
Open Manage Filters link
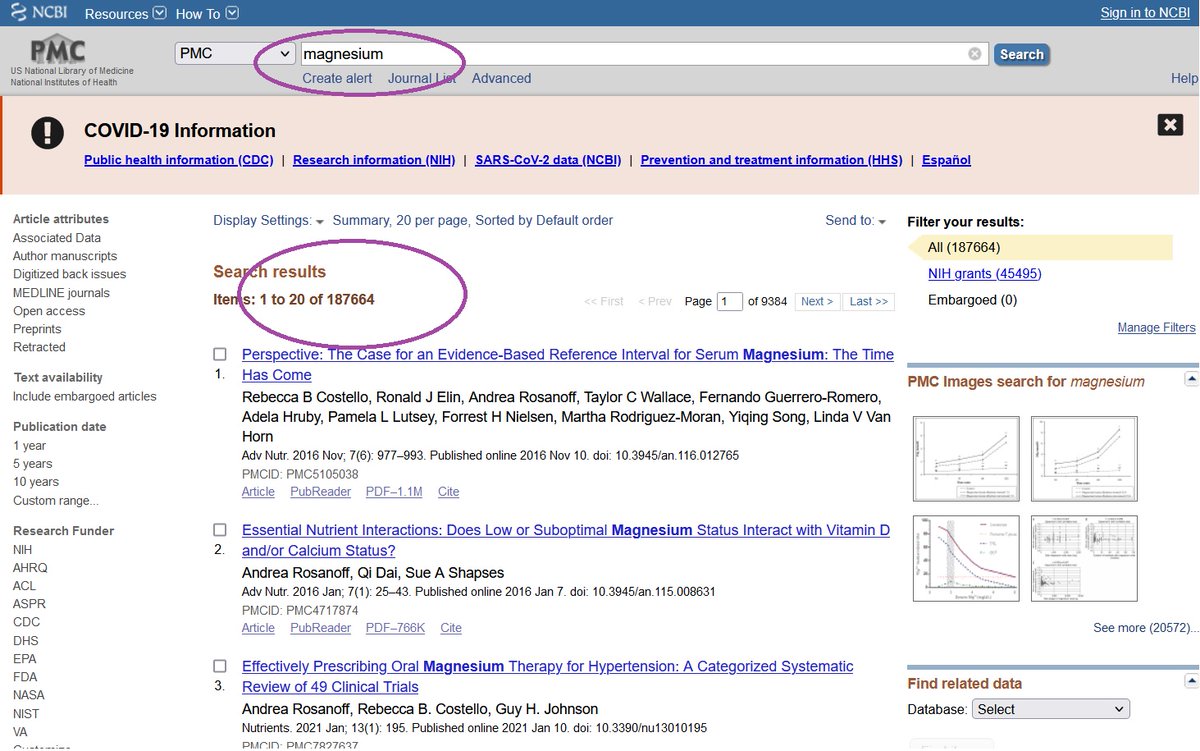[x=1156, y=328]
